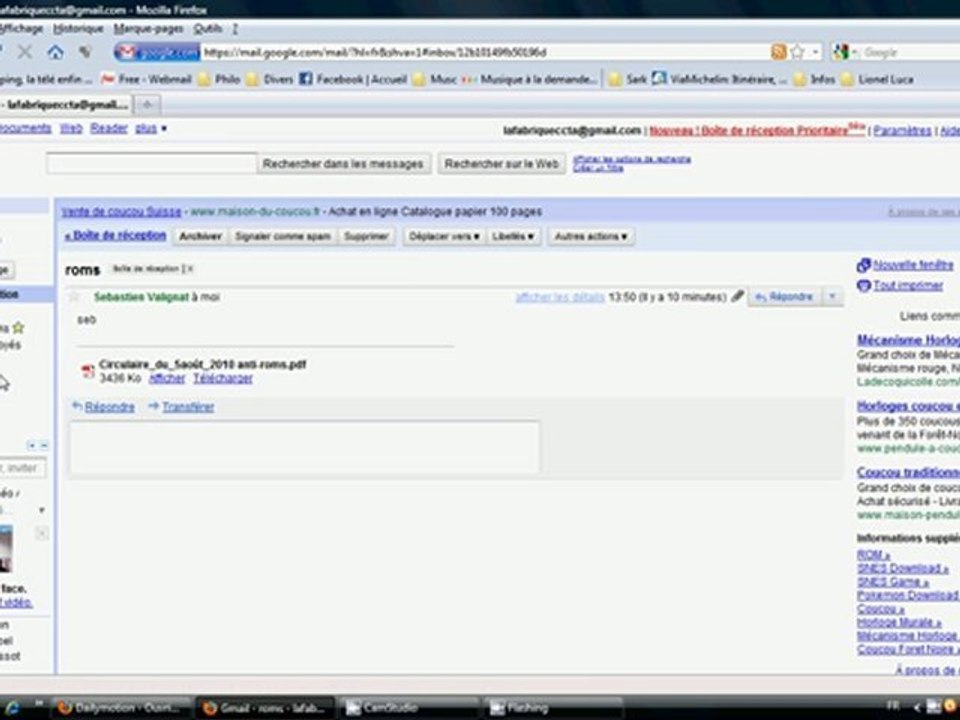Click the Archiver button
960x720 pixels.
point(200,236)
